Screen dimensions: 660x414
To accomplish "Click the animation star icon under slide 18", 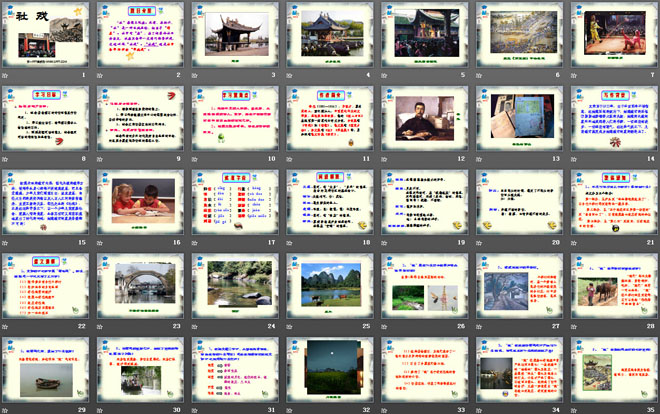I will [x=289, y=243].
